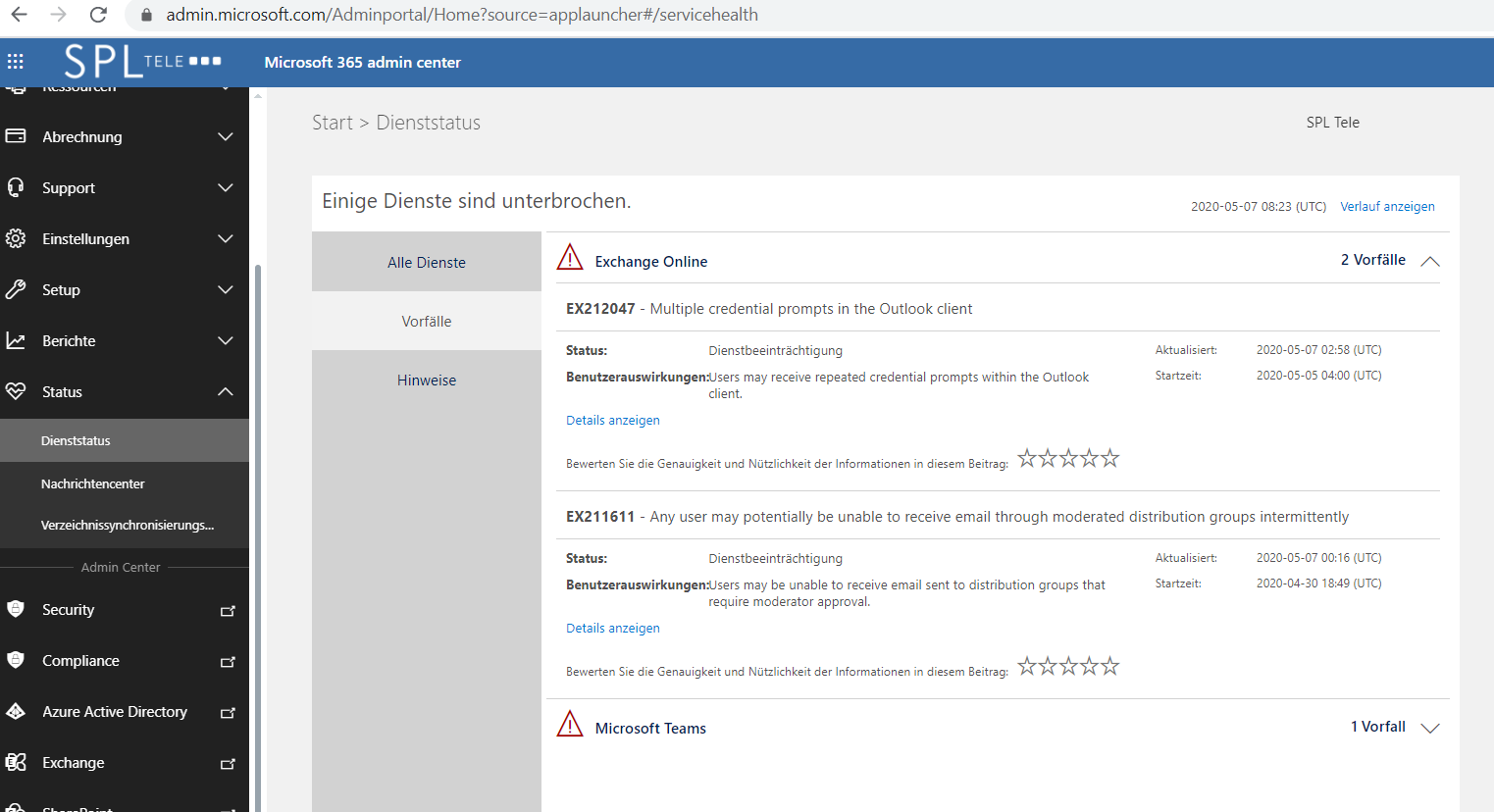The width and height of the screenshot is (1494, 812).
Task: Click the Abrechnung card icon in sidebar
Action: pyautogui.click(x=16, y=136)
